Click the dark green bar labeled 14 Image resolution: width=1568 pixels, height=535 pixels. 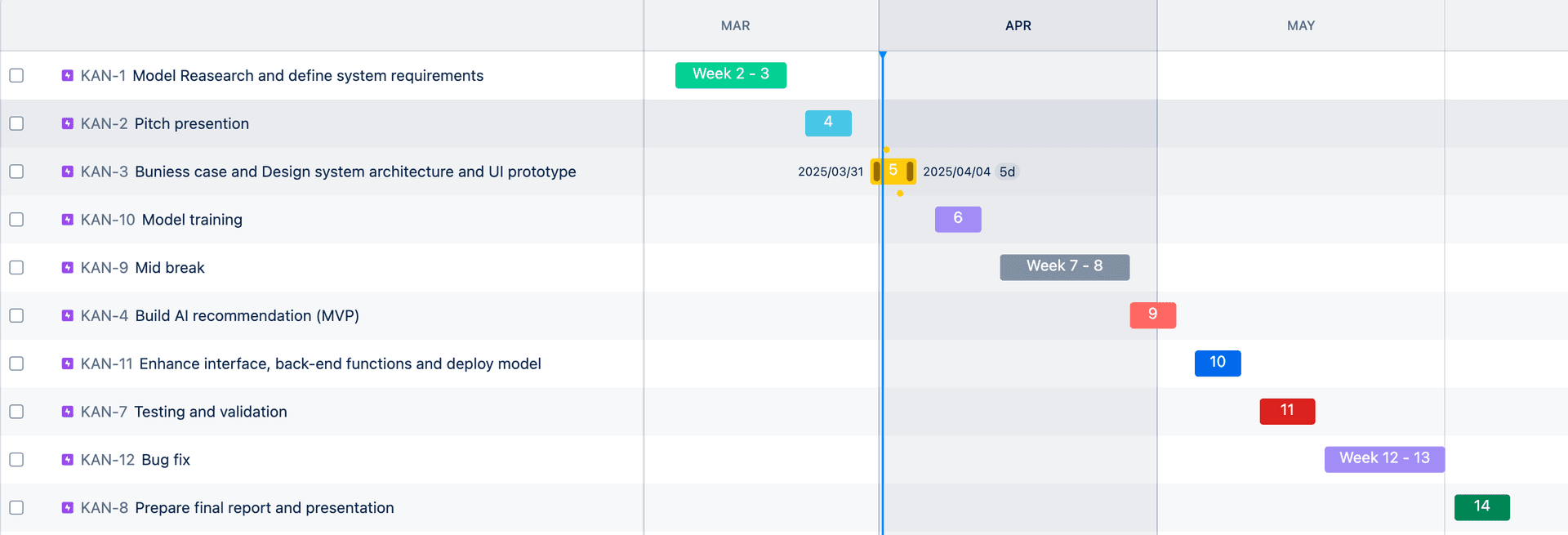1481,507
